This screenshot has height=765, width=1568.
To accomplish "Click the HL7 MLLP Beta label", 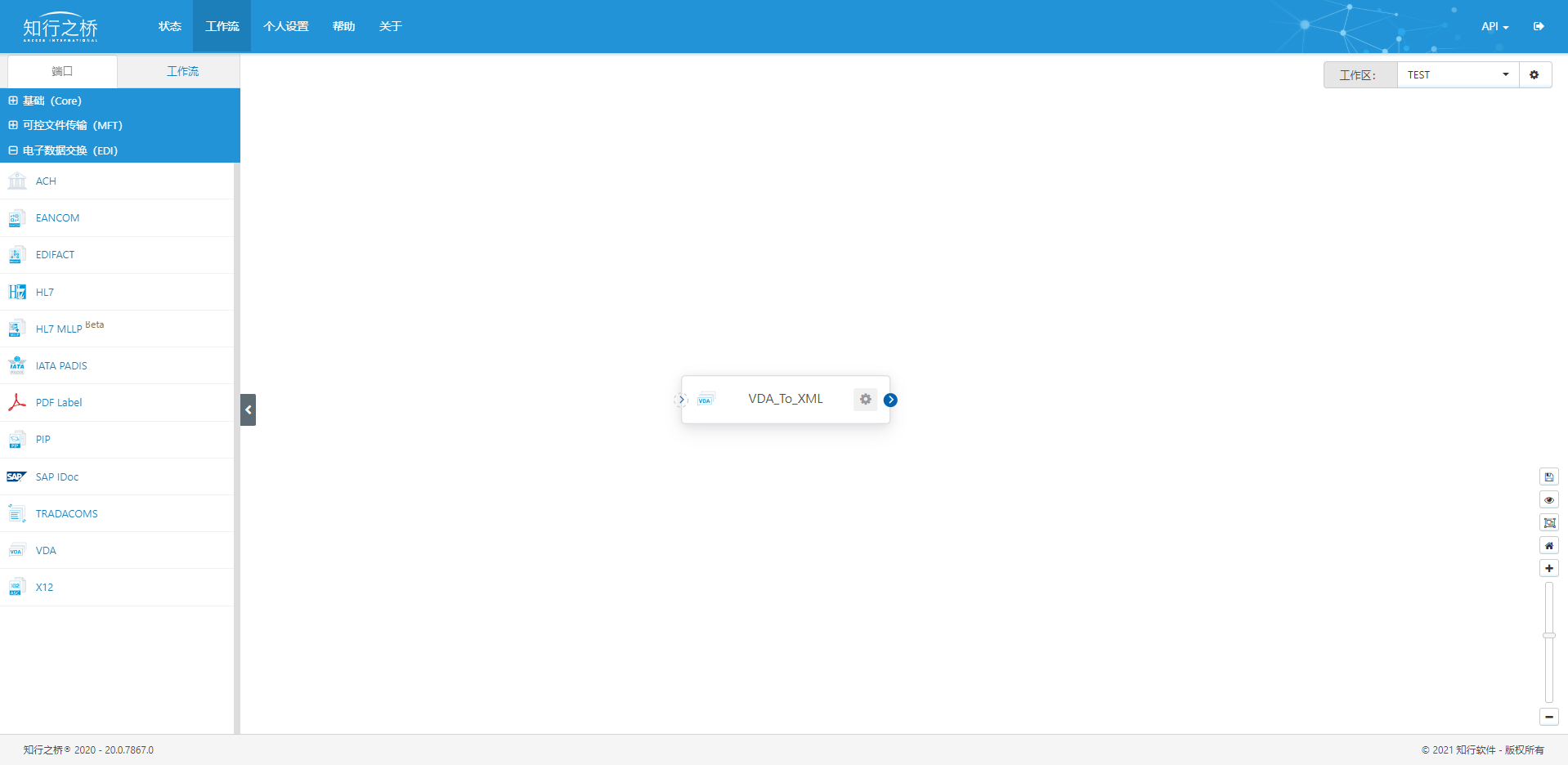I will pyautogui.click(x=69, y=328).
